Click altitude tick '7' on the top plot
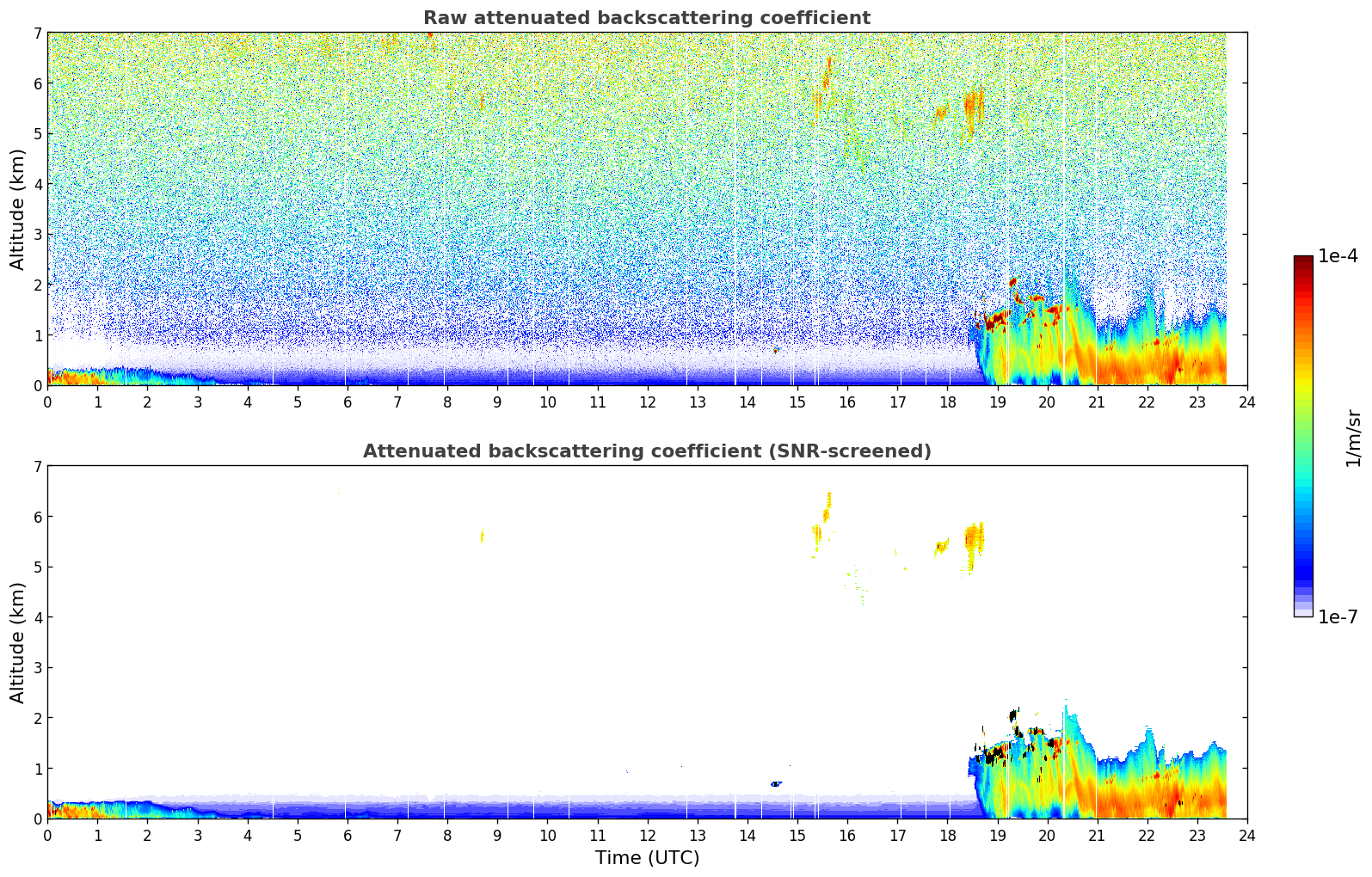 [38, 33]
